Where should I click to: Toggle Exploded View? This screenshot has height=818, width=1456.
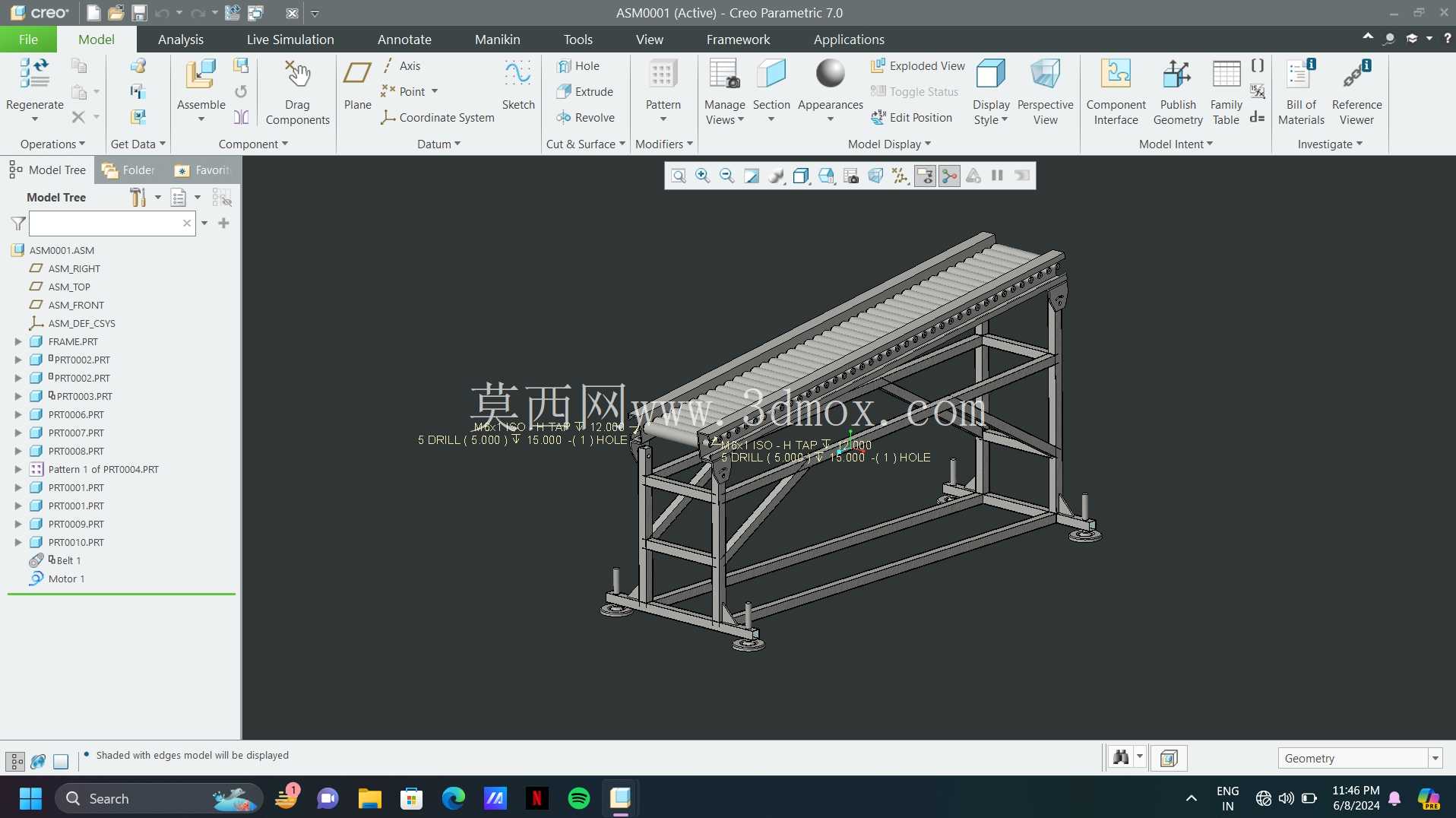918,65
